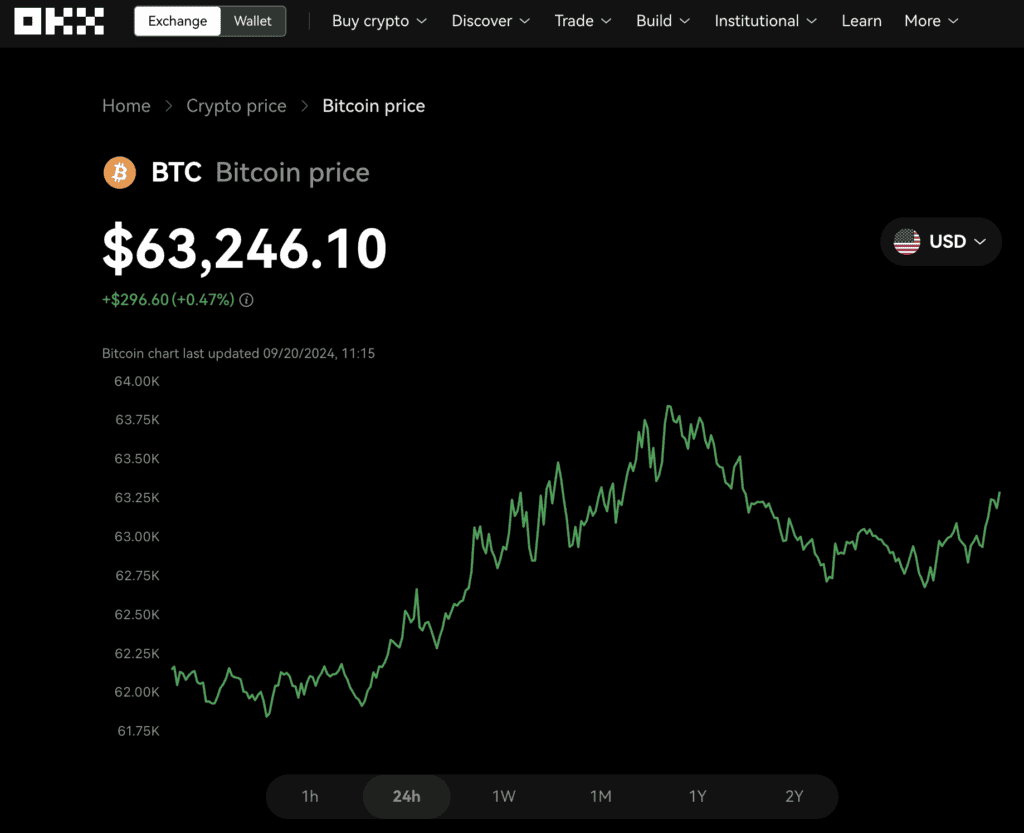Click the info icon beside +0.47%
This screenshot has height=833, width=1024.
(x=246, y=300)
